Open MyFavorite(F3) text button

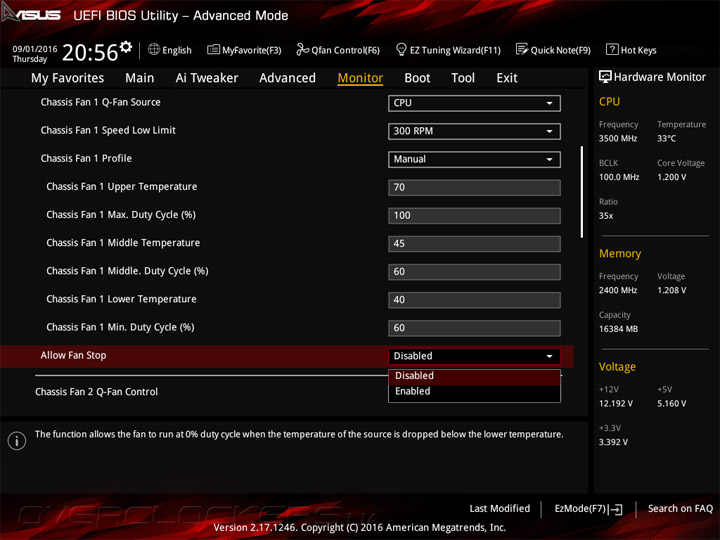[x=252, y=50]
